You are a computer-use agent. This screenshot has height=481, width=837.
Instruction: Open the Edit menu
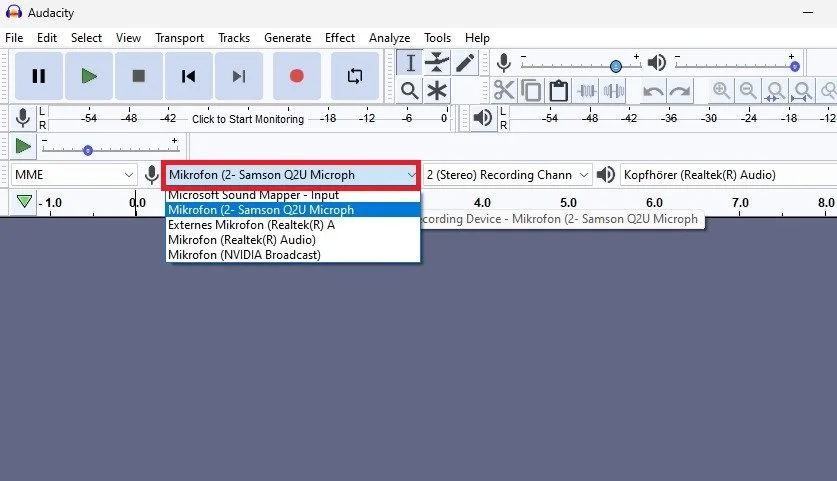(x=47, y=38)
